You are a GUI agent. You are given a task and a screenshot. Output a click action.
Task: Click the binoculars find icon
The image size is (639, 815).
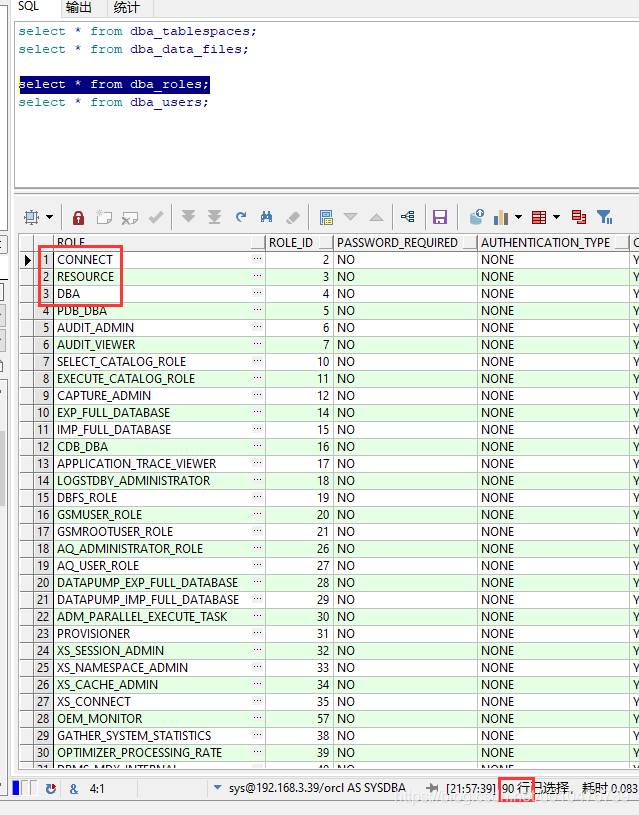266,217
